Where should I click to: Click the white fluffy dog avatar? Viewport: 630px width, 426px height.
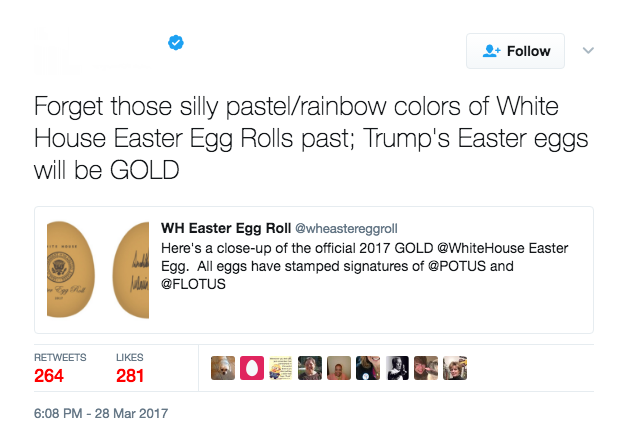click(x=222, y=369)
